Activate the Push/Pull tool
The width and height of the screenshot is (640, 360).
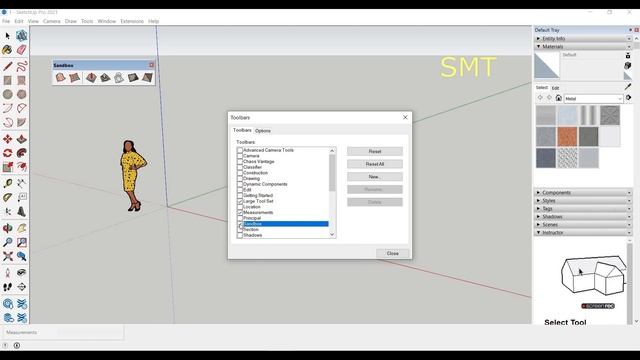click(x=22, y=139)
